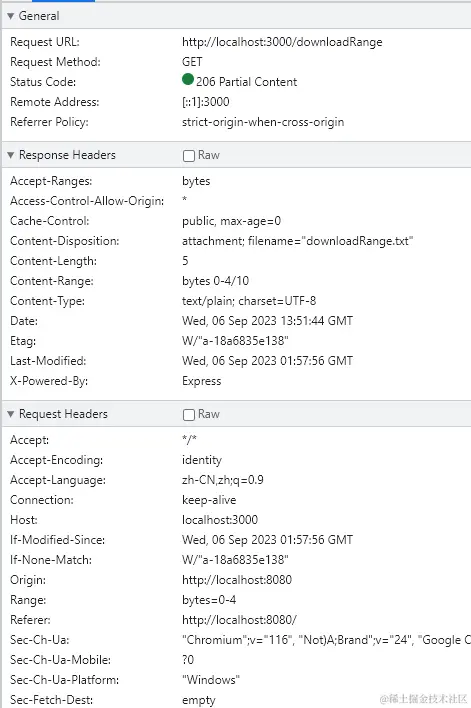The height and width of the screenshot is (708, 471).
Task: Select the Referer value http://localhost:8080/
Action: pos(239,620)
